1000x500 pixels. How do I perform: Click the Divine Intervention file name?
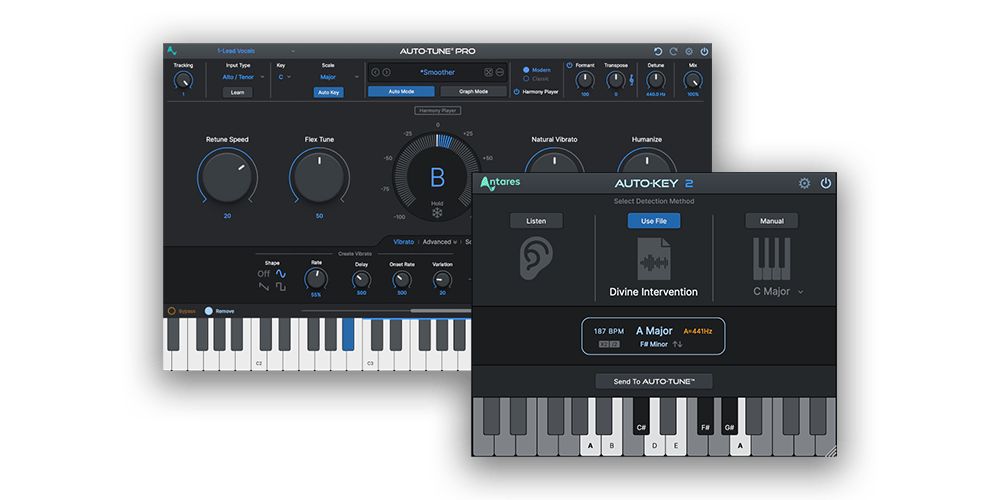(654, 292)
